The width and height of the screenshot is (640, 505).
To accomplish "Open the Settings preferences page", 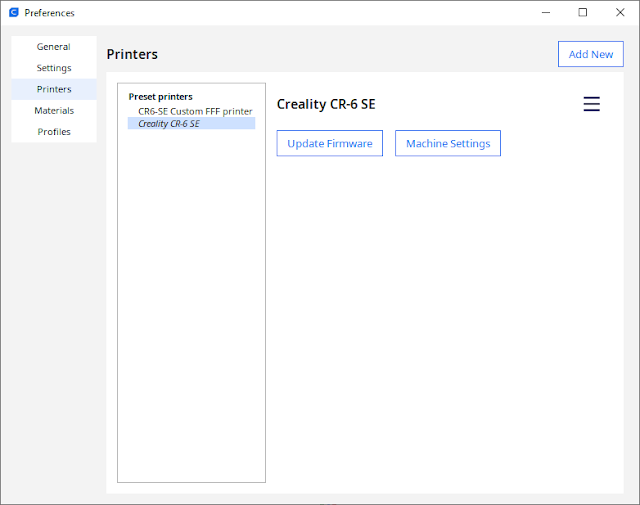I will click(54, 68).
